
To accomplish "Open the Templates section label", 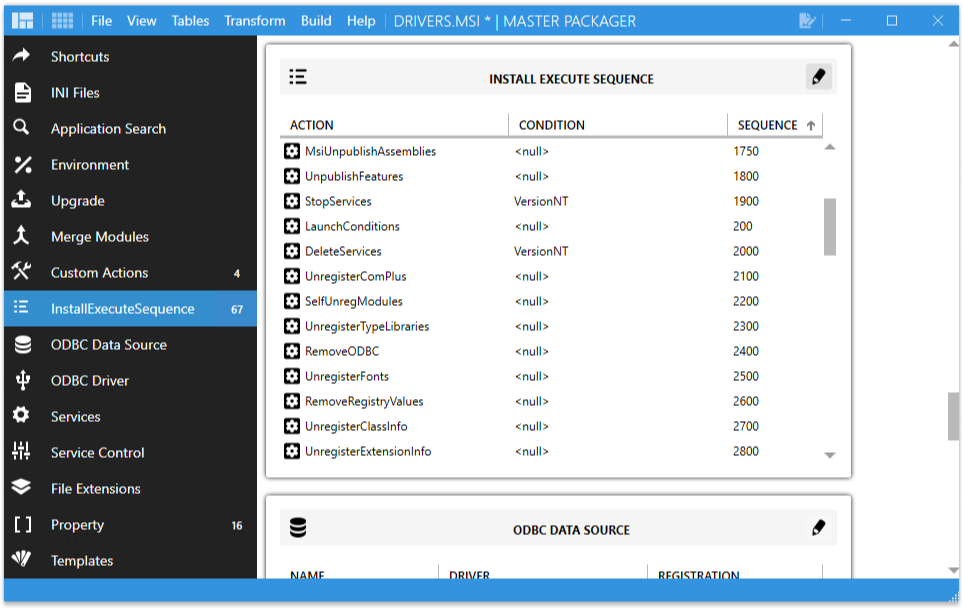I will [82, 561].
